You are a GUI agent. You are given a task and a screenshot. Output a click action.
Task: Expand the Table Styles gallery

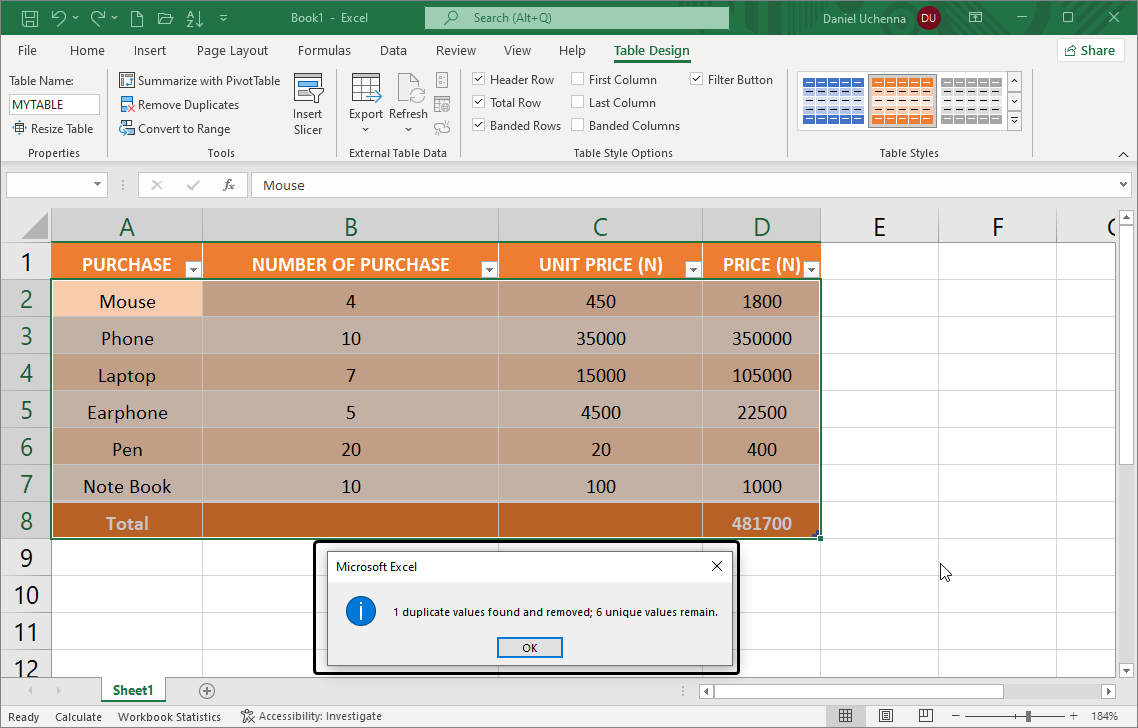click(x=1013, y=120)
